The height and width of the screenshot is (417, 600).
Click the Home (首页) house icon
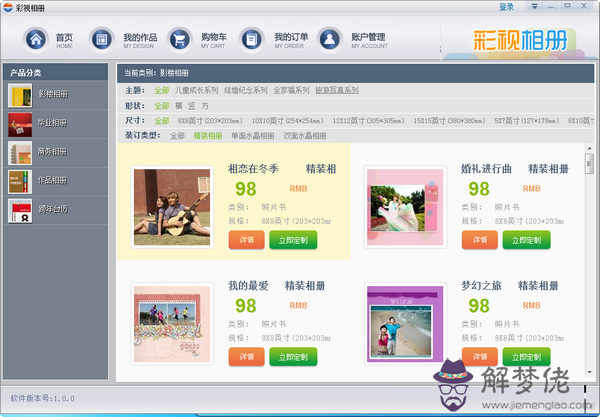coord(36,39)
